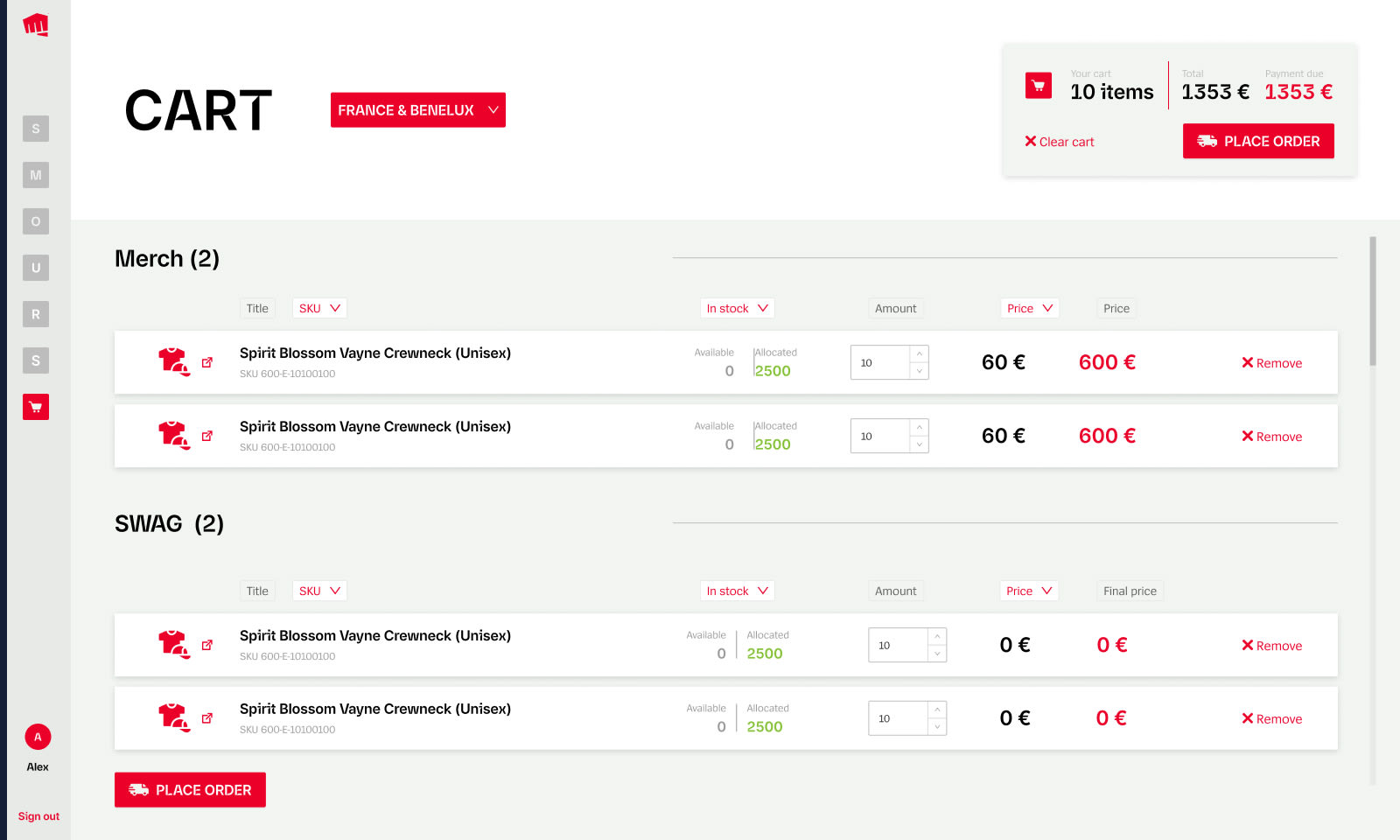This screenshot has height=840, width=1400.
Task: Click the '10 items' cart count
Action: click(1112, 92)
